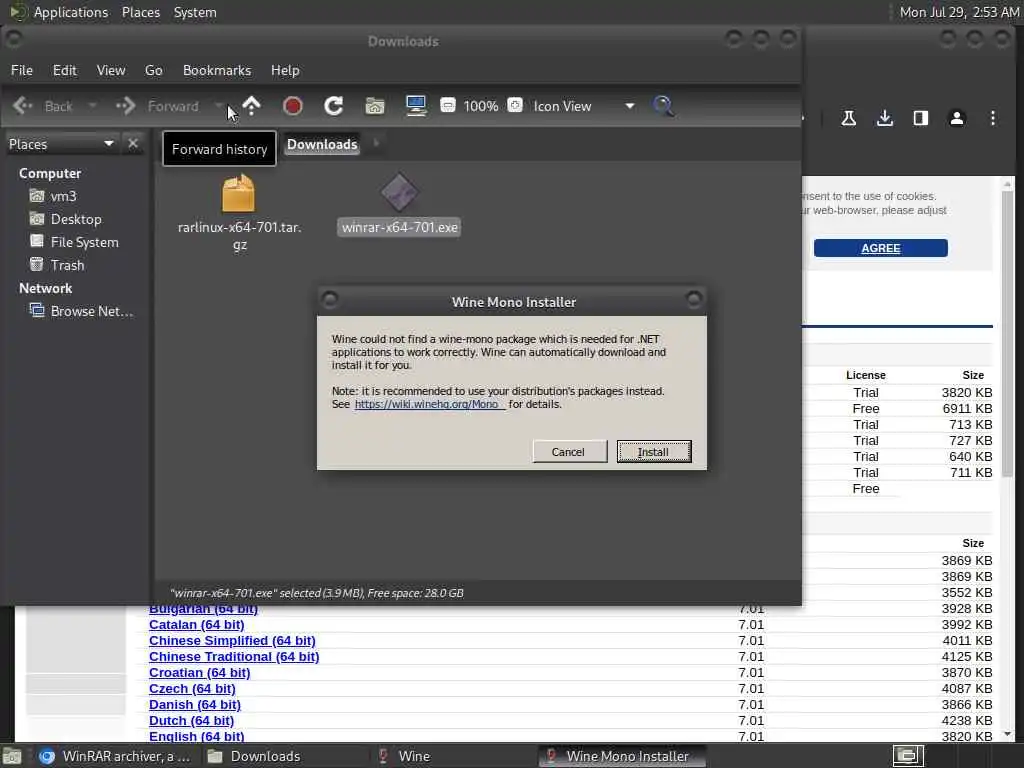Image resolution: width=1024 pixels, height=768 pixels.
Task: Click Show Desktop icon in bottom panel
Action: click(12, 757)
